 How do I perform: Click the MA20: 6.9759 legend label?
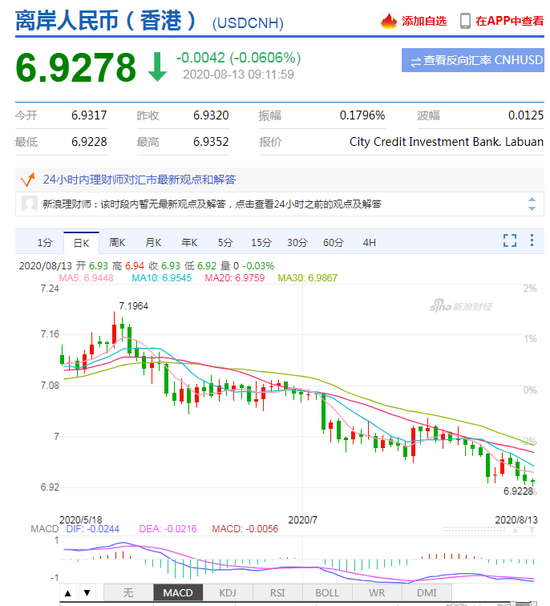tap(235, 278)
